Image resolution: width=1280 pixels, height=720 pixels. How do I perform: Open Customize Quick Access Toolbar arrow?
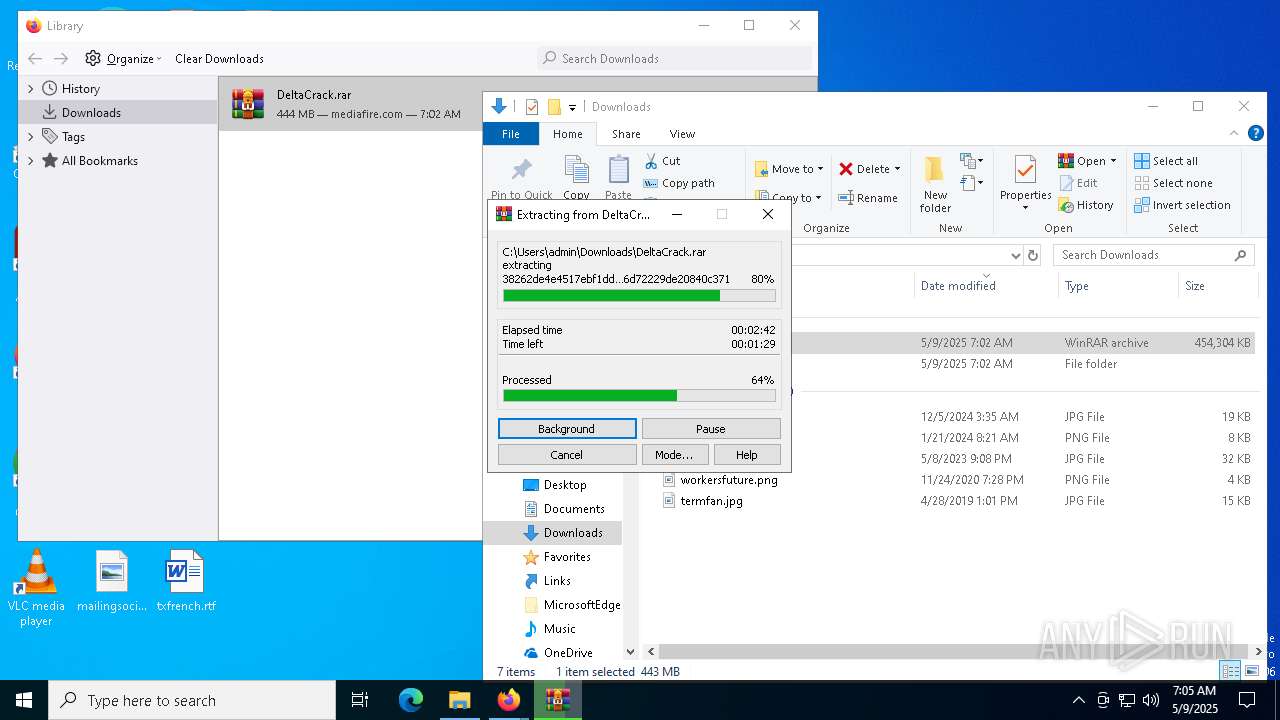click(572, 107)
